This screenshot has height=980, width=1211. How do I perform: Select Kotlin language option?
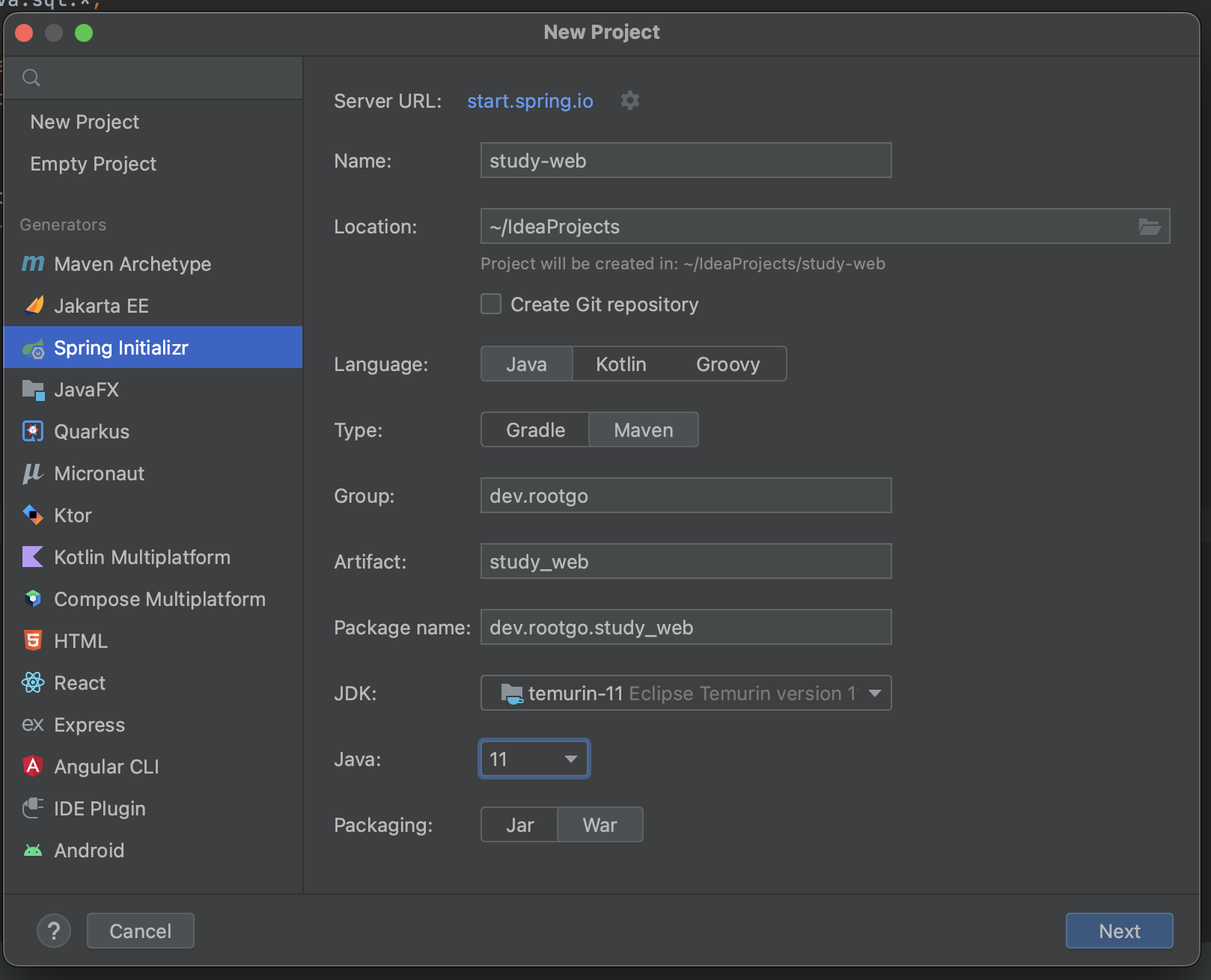pos(621,364)
